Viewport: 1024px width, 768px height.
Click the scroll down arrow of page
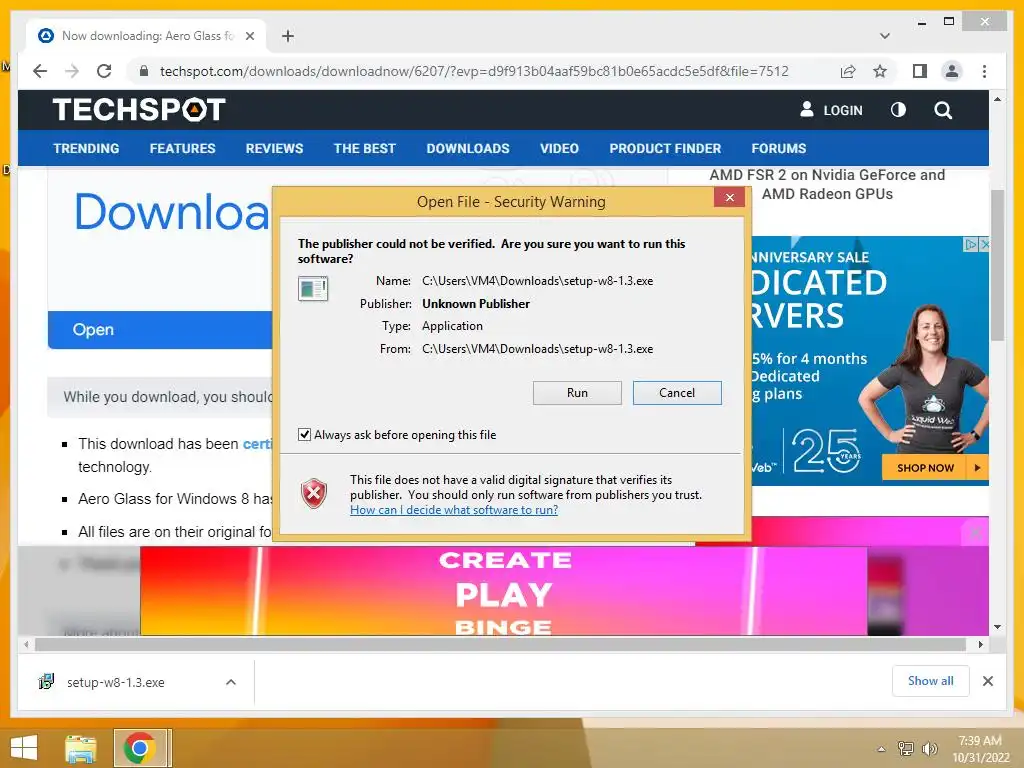point(997,627)
